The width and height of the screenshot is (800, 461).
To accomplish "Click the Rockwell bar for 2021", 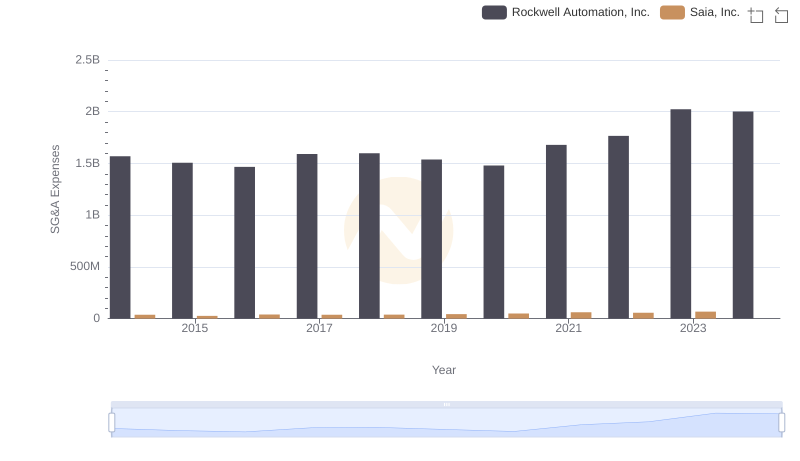I will (x=556, y=232).
